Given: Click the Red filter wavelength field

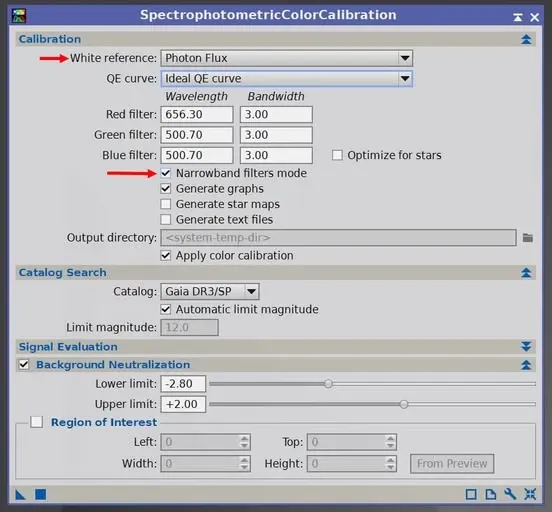Looking at the screenshot, I should pos(197,114).
